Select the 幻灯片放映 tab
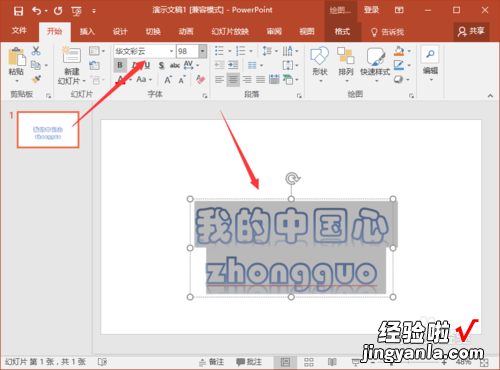The image size is (500, 370). tap(230, 32)
